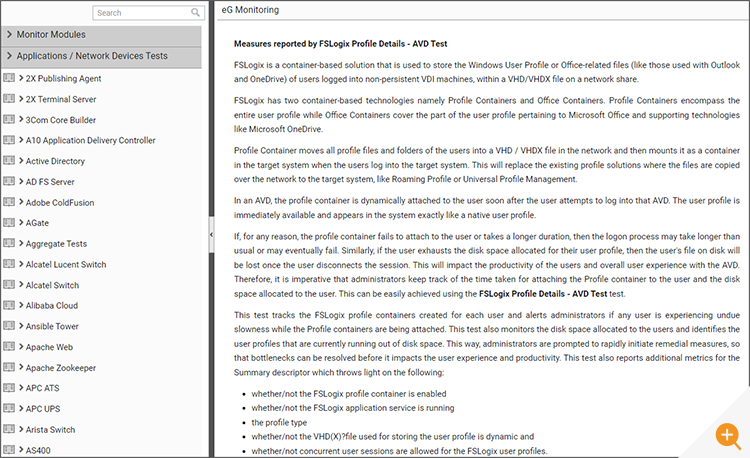Screen dimensions: 750x458
Task: Select the Alcatel Lucent Switch entry
Action: pyautogui.click(x=66, y=264)
